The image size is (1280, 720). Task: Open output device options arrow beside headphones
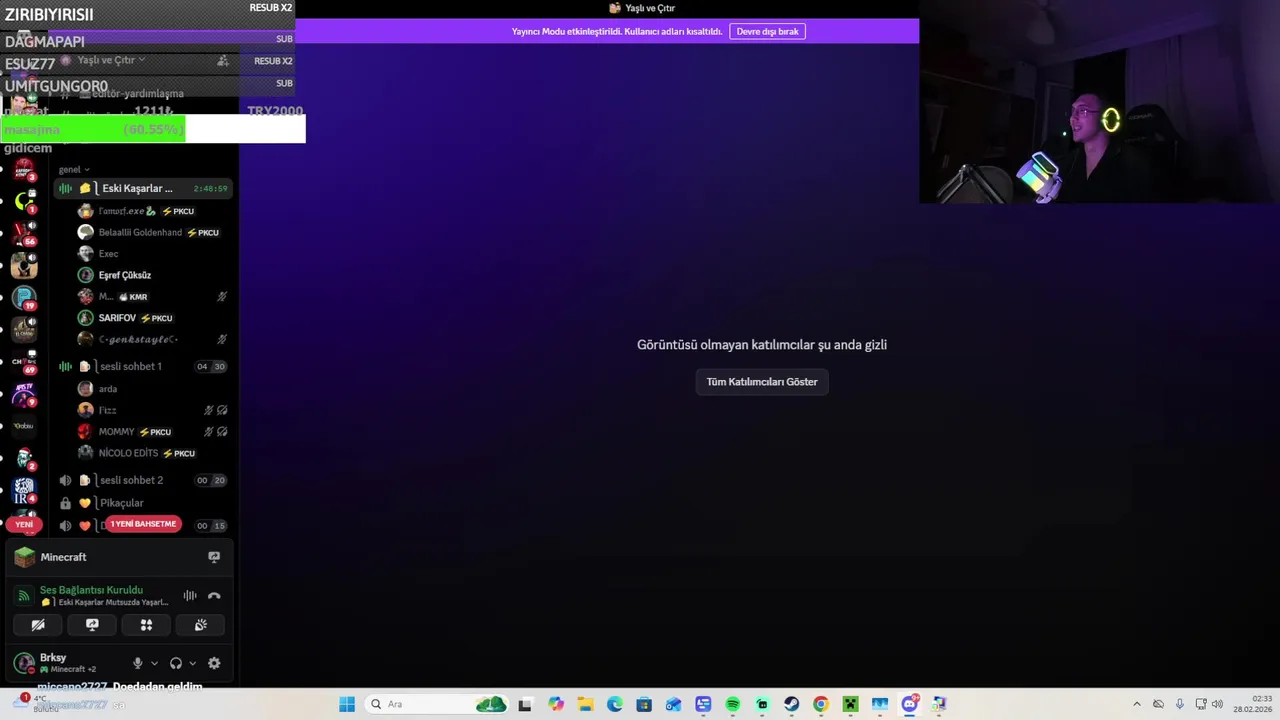(x=192, y=663)
